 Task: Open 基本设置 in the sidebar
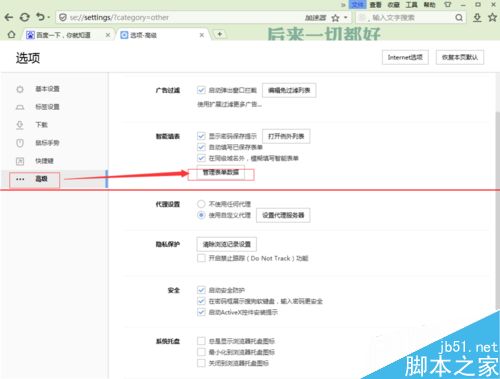47,89
